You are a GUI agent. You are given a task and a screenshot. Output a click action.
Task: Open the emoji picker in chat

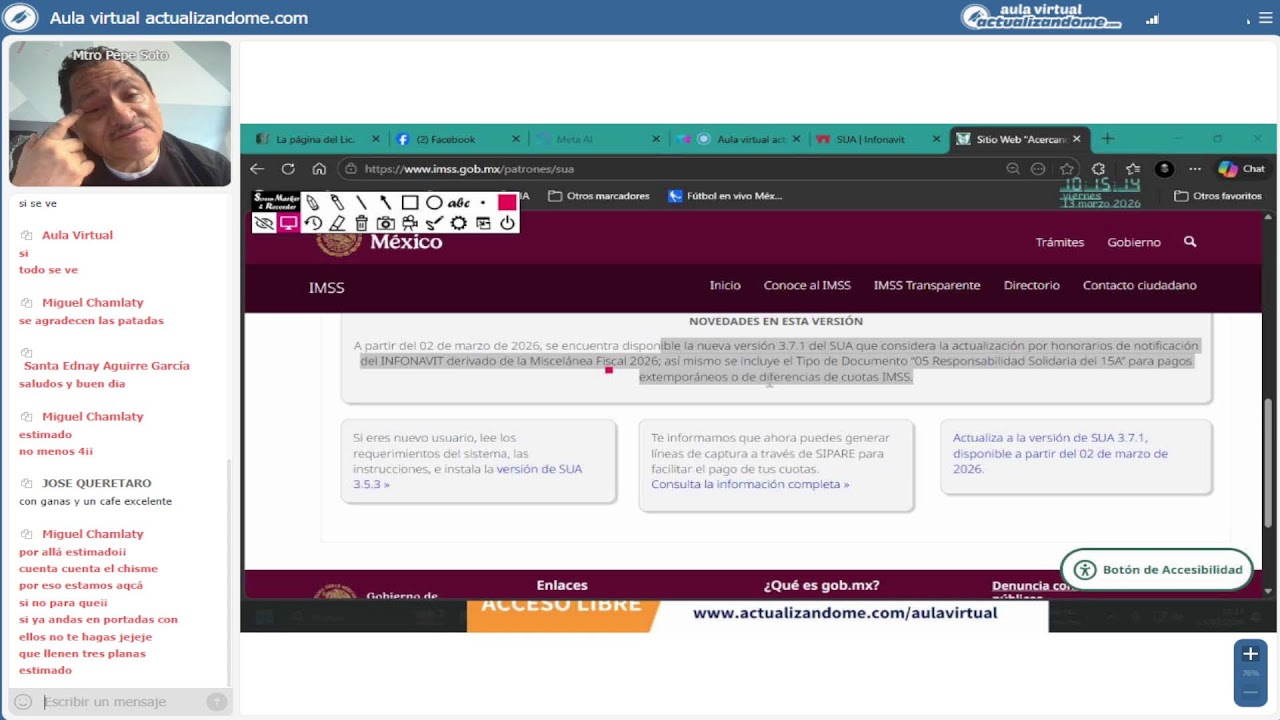coord(23,702)
